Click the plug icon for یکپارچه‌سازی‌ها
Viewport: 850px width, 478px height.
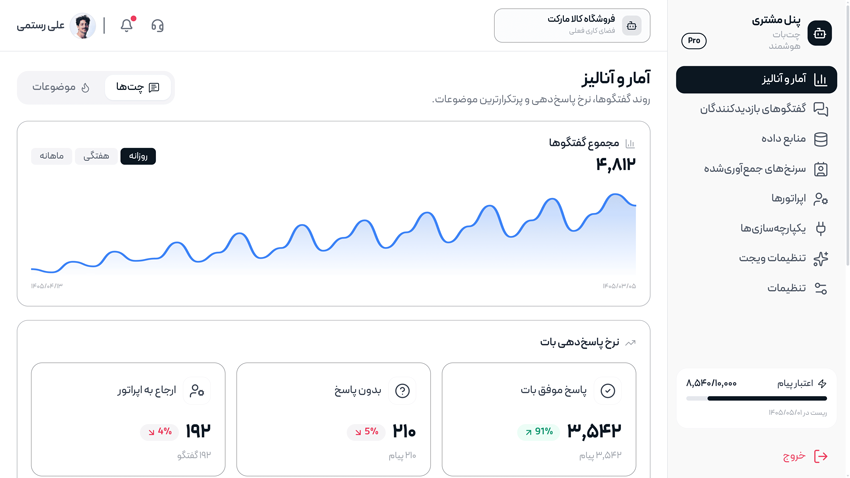pyautogui.click(x=821, y=228)
